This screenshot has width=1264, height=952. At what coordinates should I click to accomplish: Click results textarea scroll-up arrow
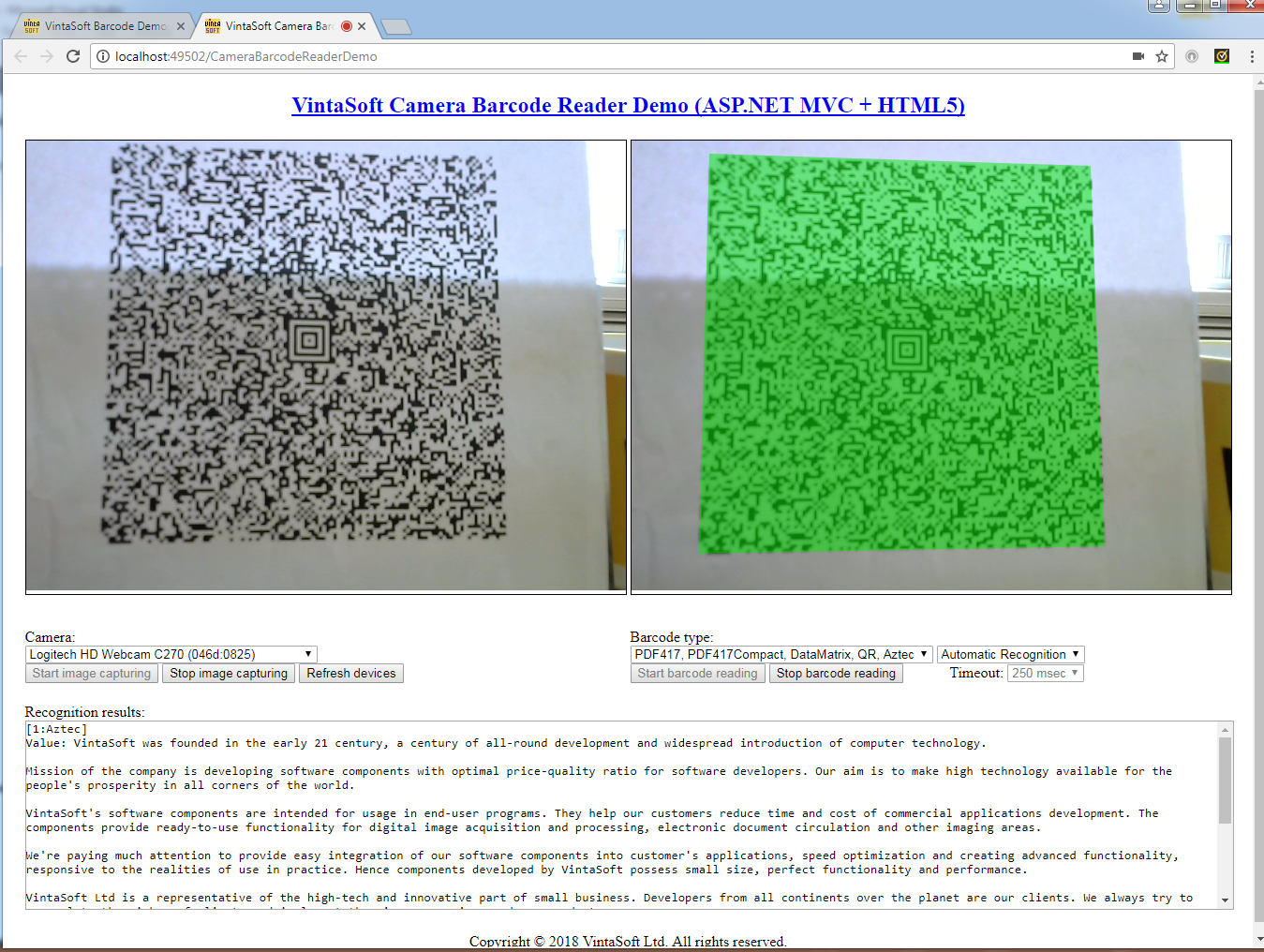click(1225, 729)
